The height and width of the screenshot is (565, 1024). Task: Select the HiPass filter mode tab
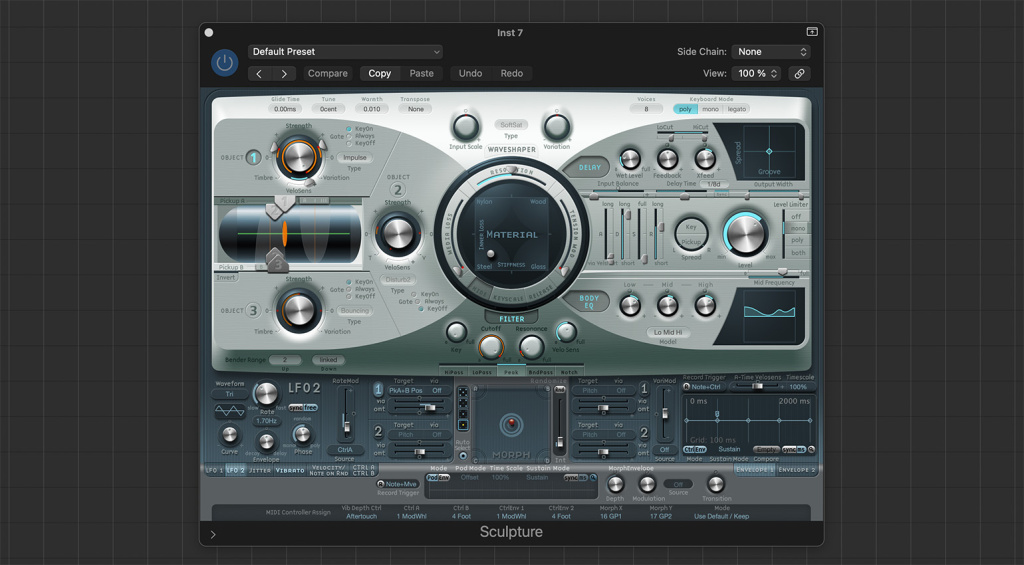click(x=454, y=372)
